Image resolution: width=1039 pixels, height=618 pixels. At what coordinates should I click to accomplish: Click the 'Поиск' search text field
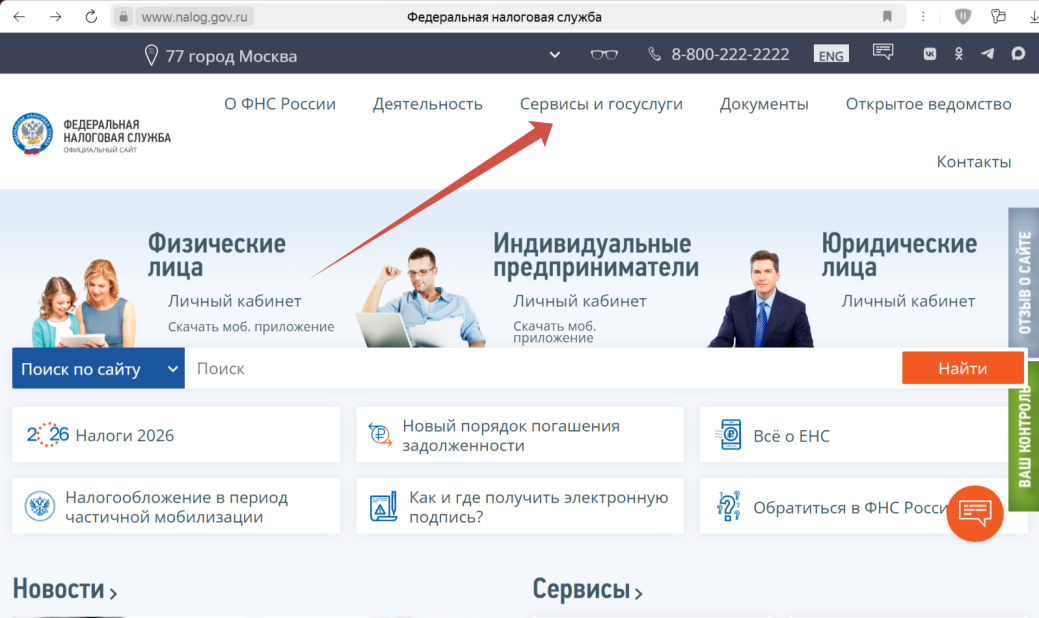click(542, 369)
